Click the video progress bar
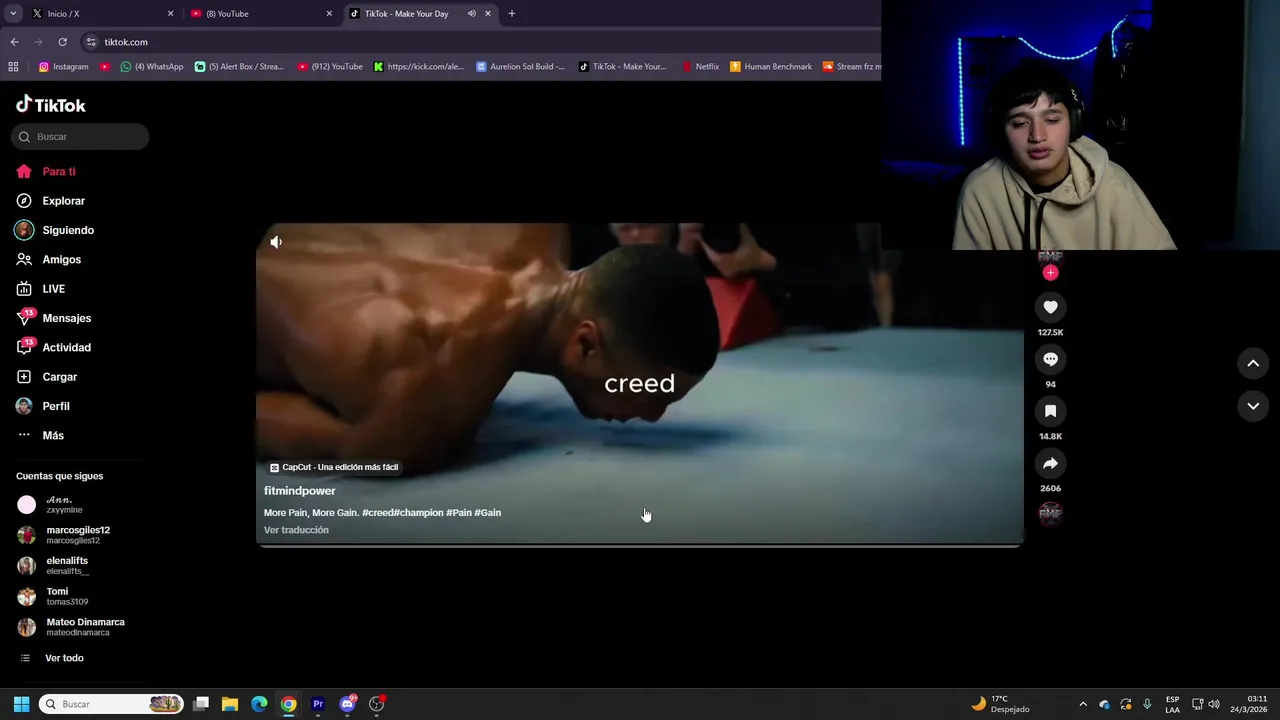This screenshot has width=1280, height=720. click(640, 545)
